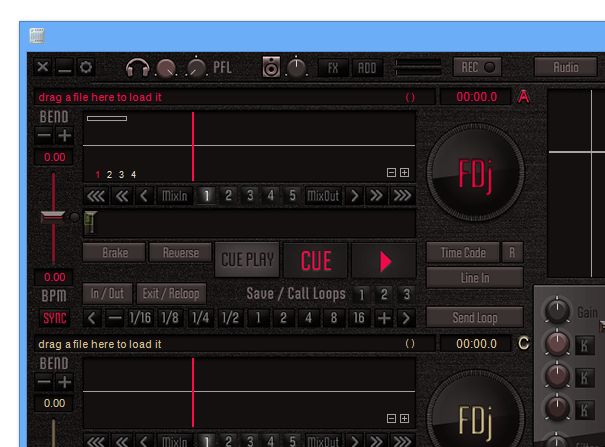The width and height of the screenshot is (605, 447).
Task: Halve loop with the minus button
Action: (115, 318)
